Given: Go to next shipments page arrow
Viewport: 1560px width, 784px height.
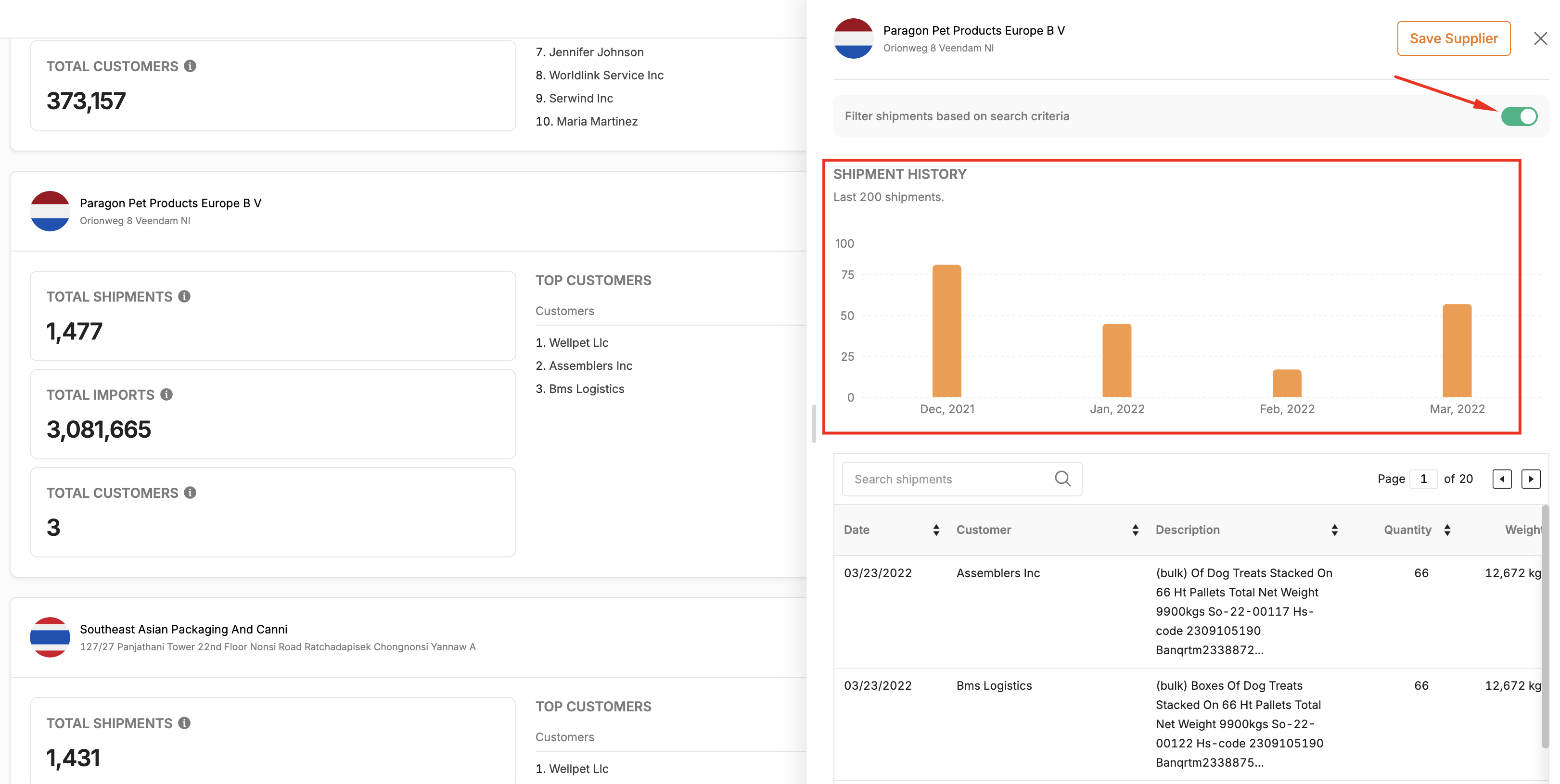Looking at the screenshot, I should 1531,478.
